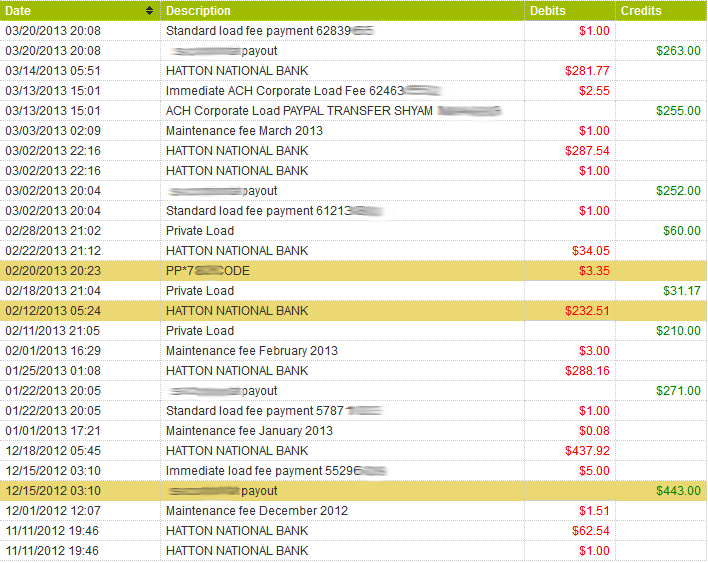Viewport: 708px width, 563px height.
Task: Select Private Load entry dated 02/28/2013
Action: [200, 231]
